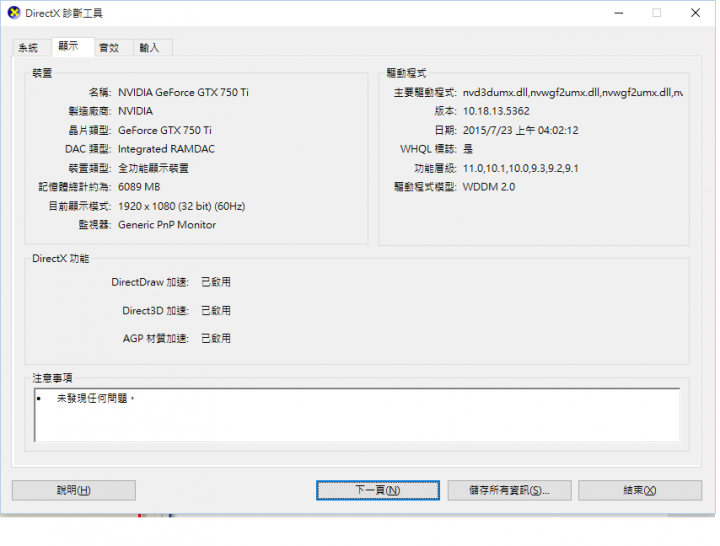Click driver model value WDDM 2.0
720x546 pixels.
pyautogui.click(x=489, y=187)
